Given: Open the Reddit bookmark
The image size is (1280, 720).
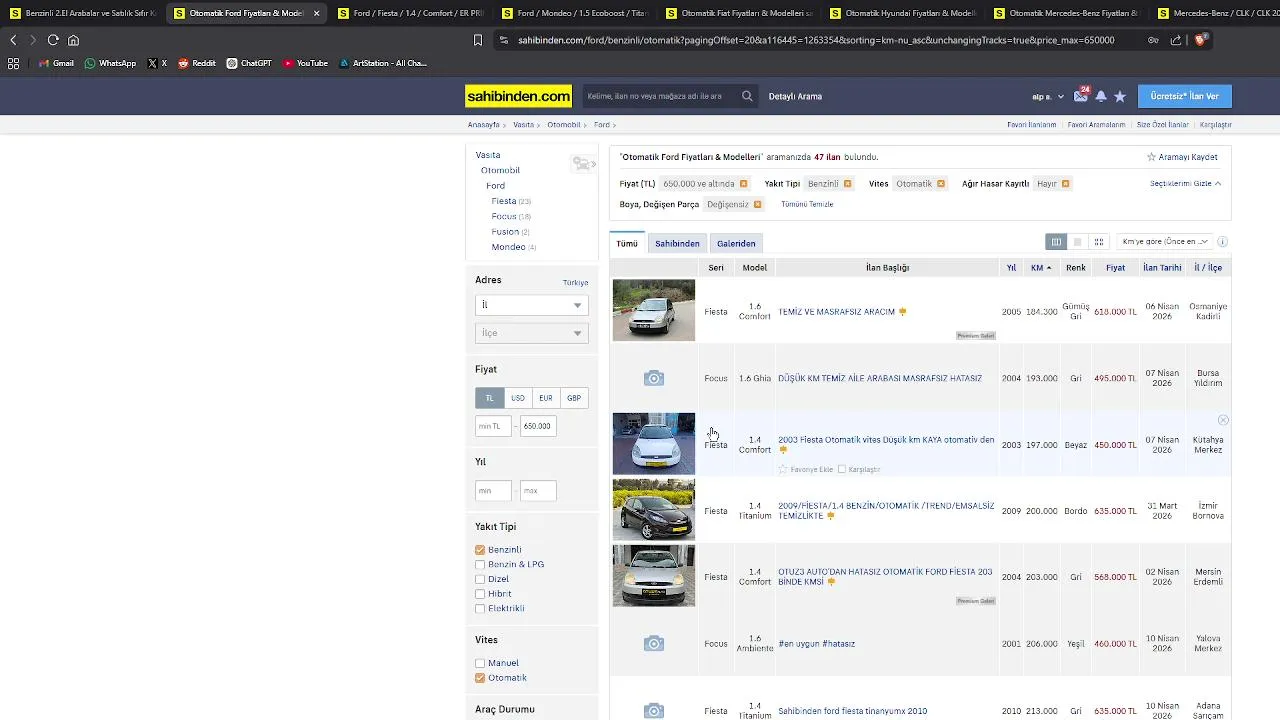Looking at the screenshot, I should 197,63.
